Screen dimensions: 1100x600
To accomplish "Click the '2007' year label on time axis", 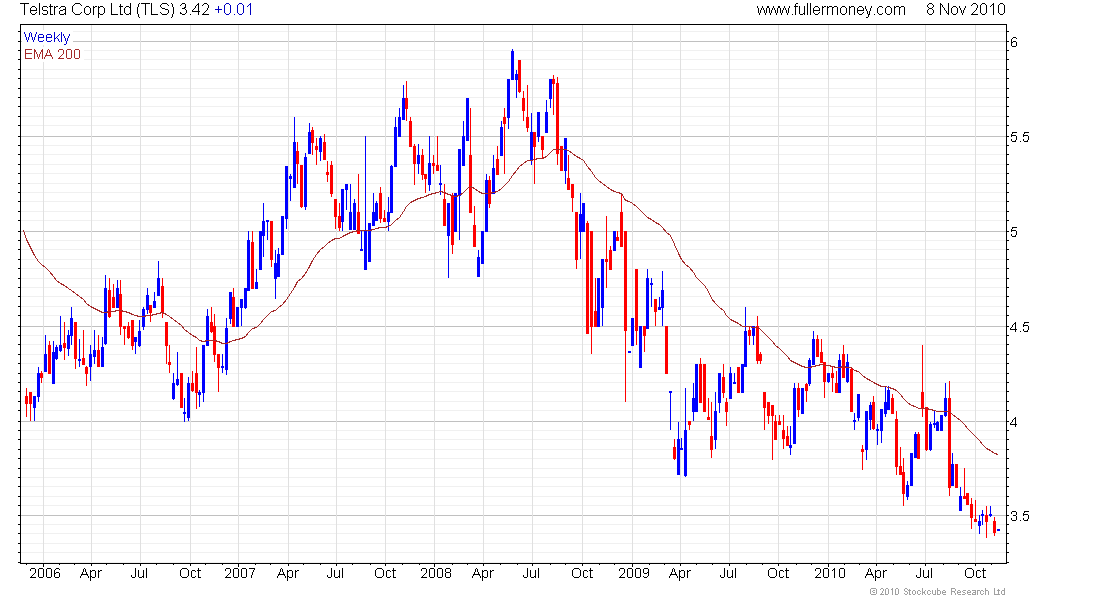I will tap(240, 573).
